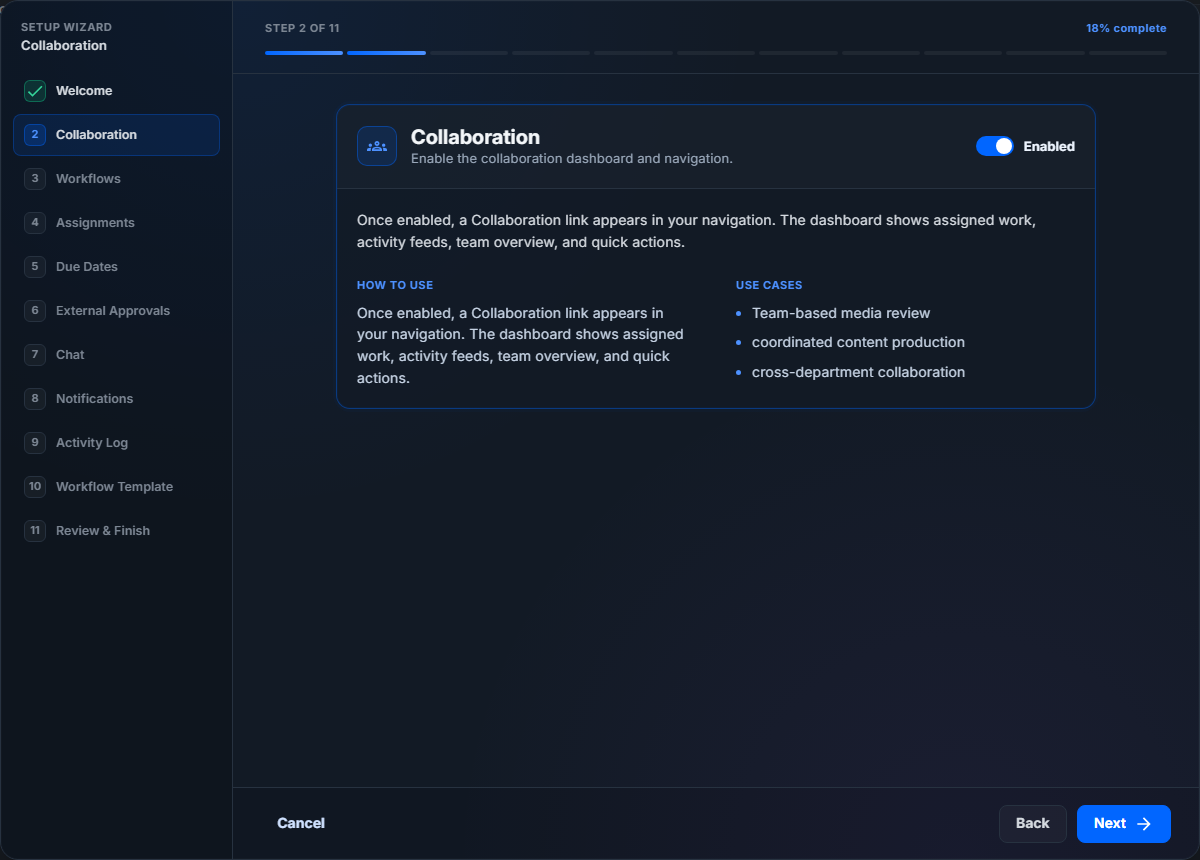Click the first filled progress bar segment
Viewport: 1200px width, 860px height.
click(304, 52)
